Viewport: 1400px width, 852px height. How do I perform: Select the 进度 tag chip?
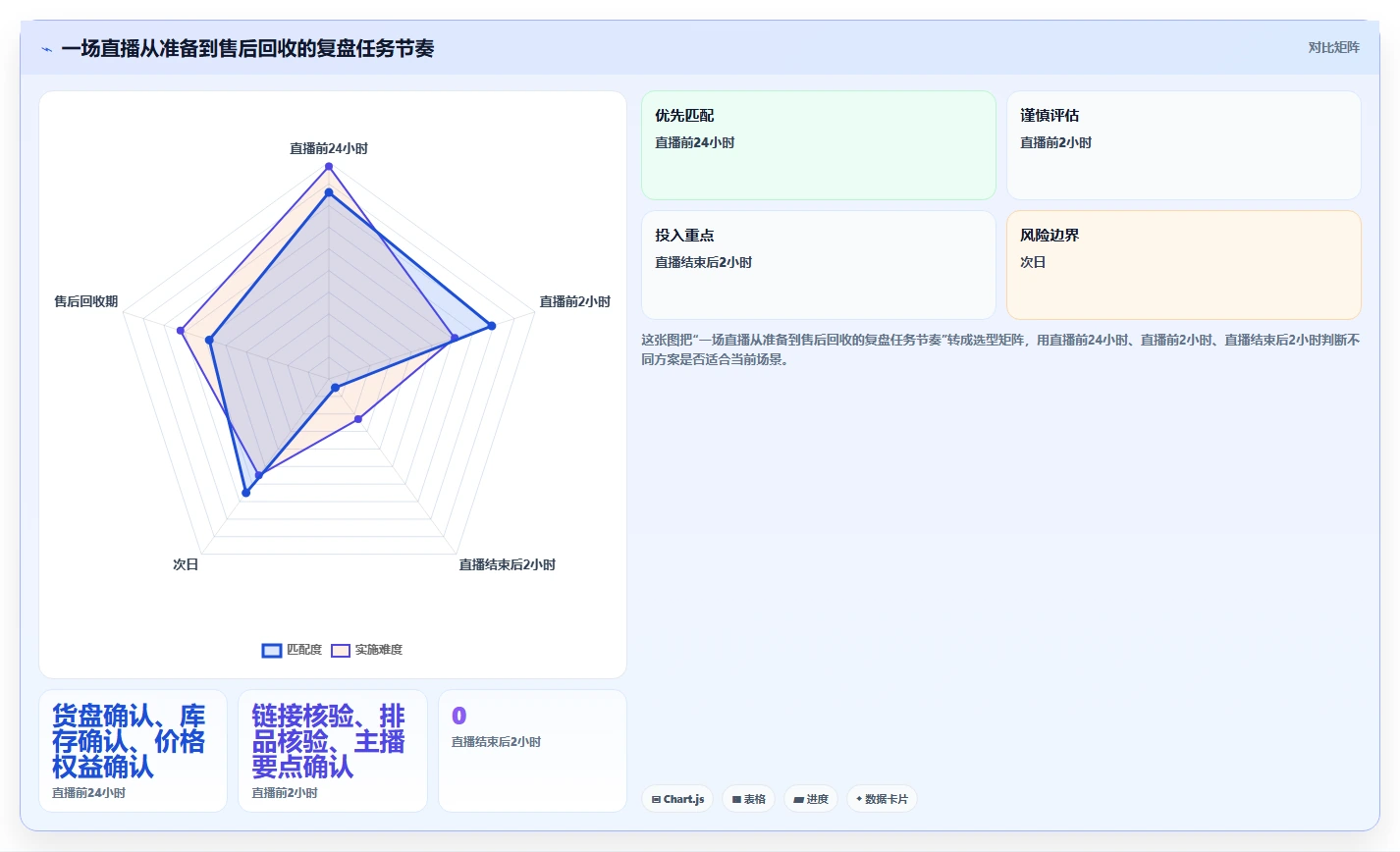point(811,799)
